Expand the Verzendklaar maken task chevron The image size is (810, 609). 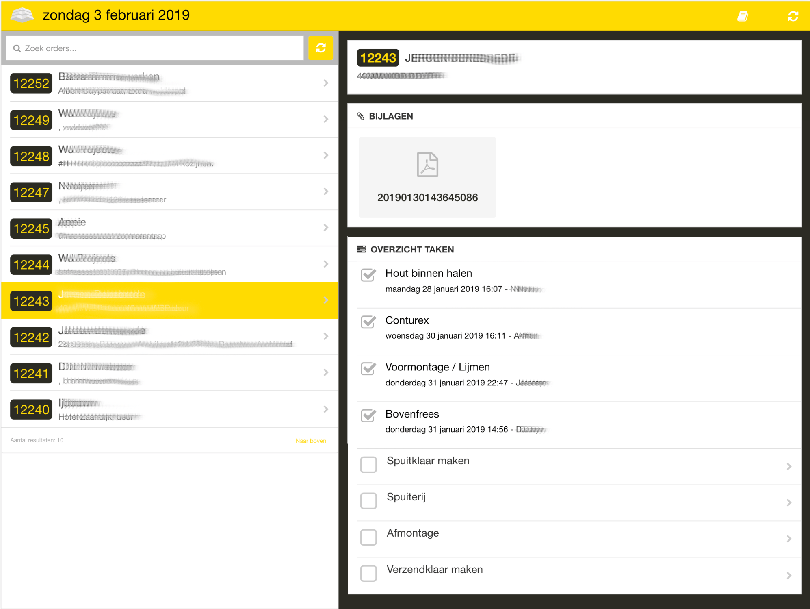tap(789, 575)
